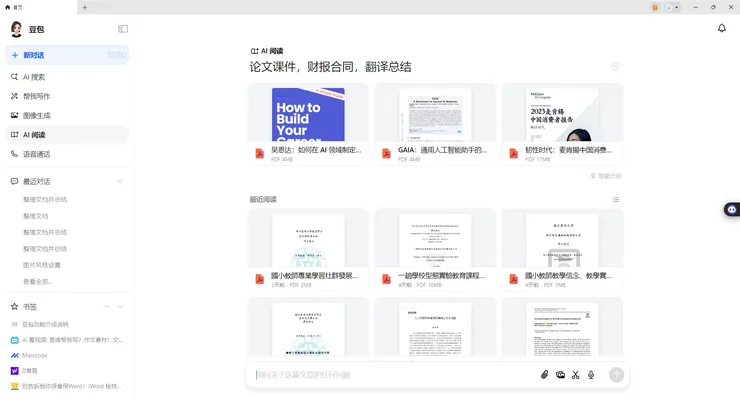Click the screenshot scissors icon in input bar
The height and width of the screenshot is (398, 740).
[x=575, y=375]
